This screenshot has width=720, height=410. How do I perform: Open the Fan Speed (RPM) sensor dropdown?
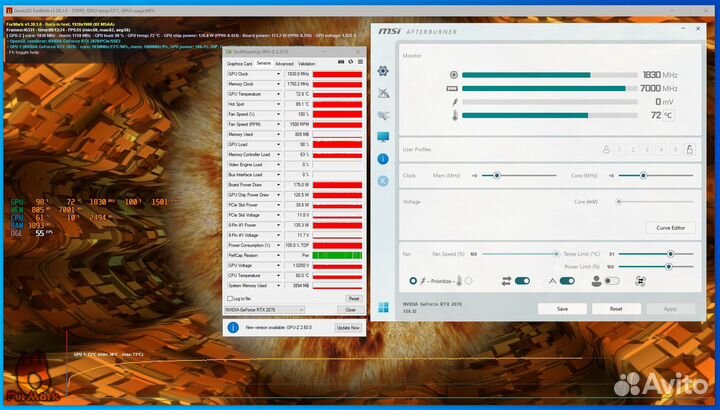pyautogui.click(x=278, y=124)
